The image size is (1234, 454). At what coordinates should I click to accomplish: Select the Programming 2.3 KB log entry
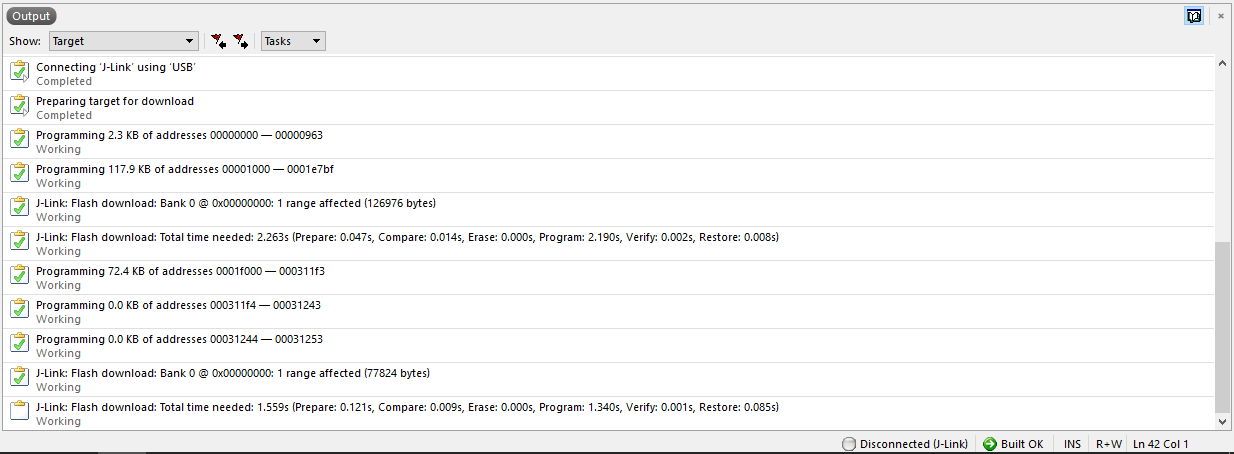coord(608,141)
